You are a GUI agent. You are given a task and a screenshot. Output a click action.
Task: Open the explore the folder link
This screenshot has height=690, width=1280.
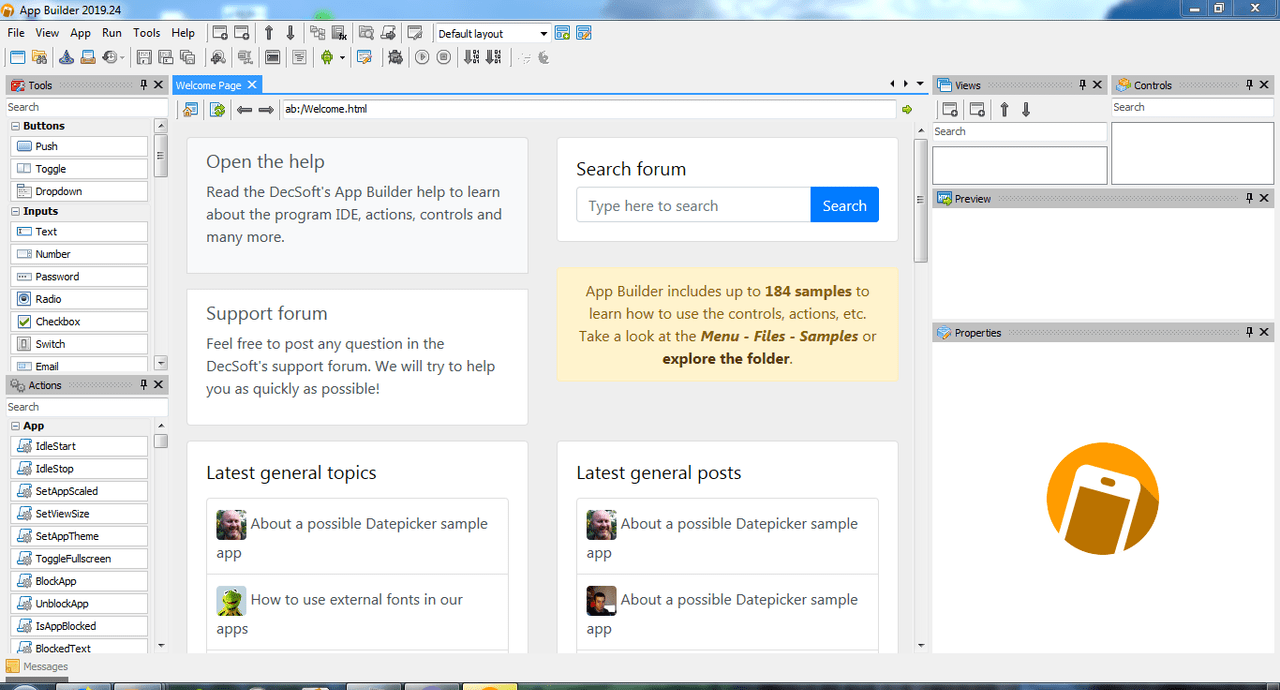point(726,358)
